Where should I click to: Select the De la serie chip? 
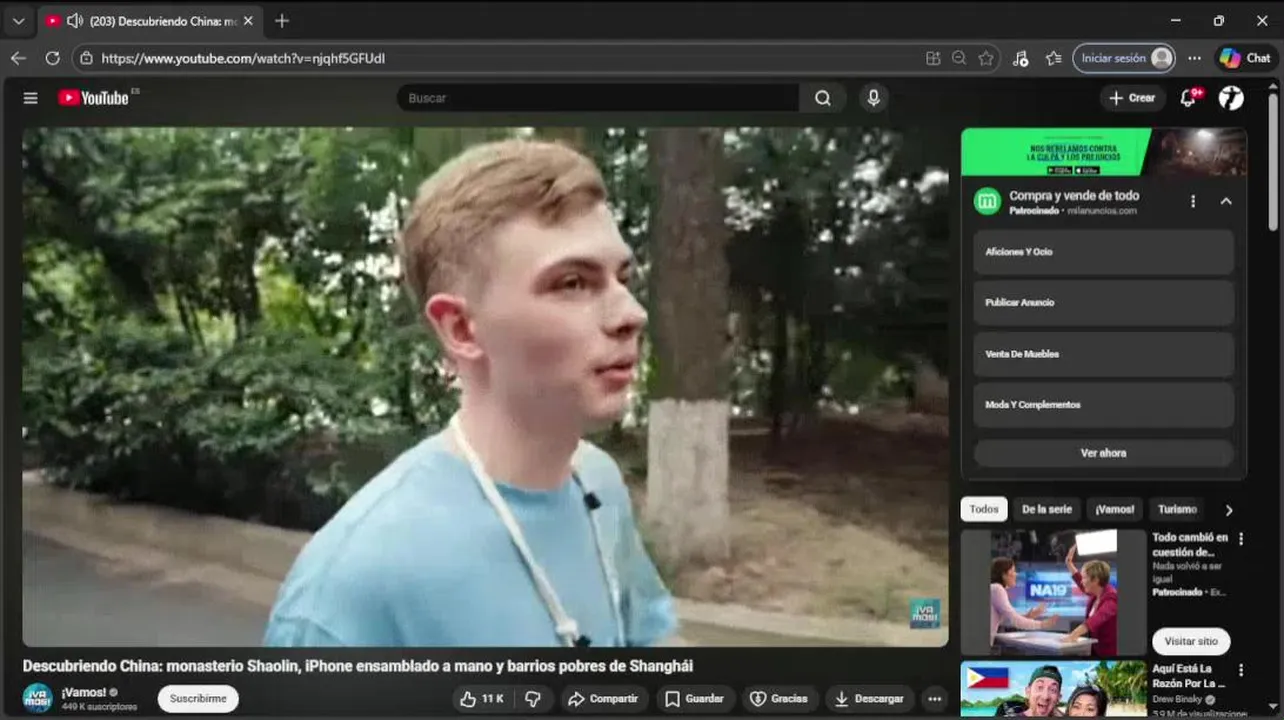tap(1046, 509)
